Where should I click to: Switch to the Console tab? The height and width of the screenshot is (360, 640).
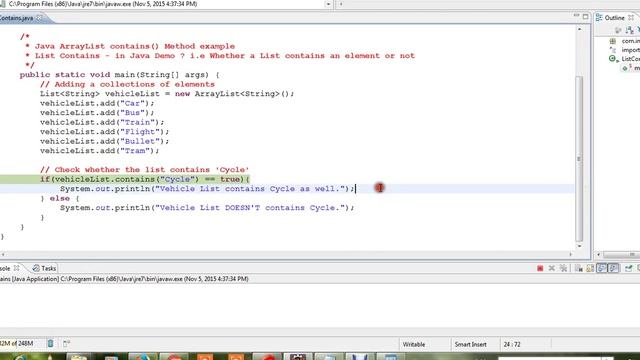click(x=5, y=268)
